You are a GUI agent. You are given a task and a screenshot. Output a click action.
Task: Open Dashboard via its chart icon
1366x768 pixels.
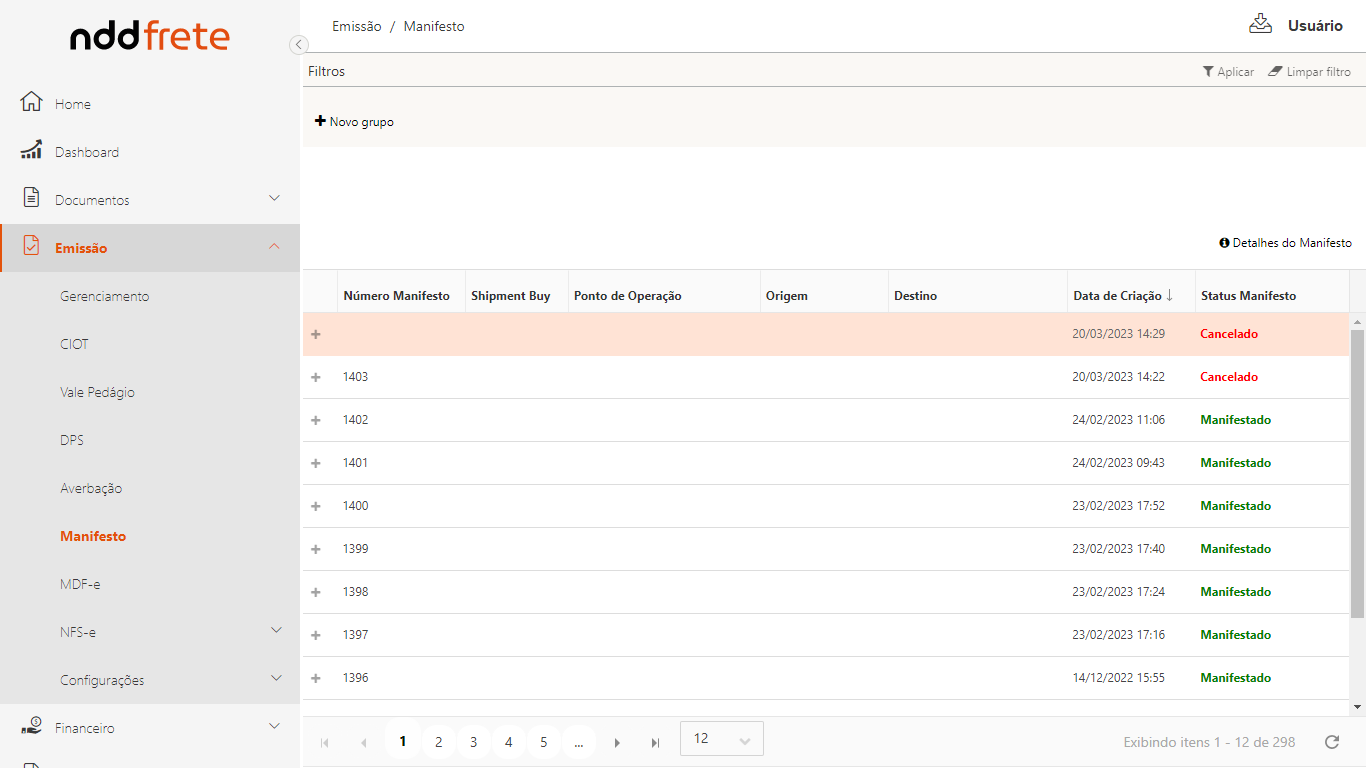click(32, 150)
